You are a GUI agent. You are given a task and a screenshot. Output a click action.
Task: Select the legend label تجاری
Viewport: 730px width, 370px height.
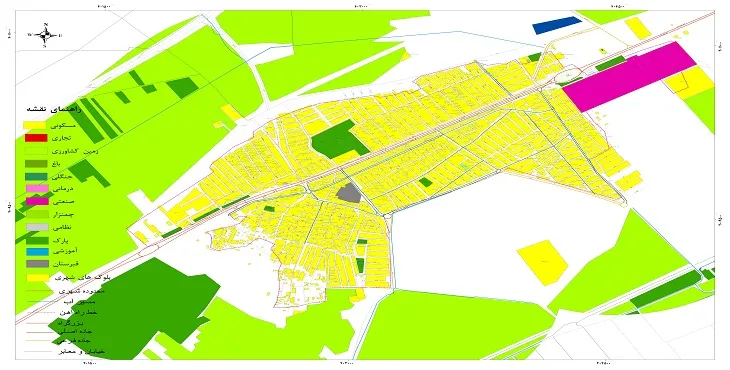(62, 139)
